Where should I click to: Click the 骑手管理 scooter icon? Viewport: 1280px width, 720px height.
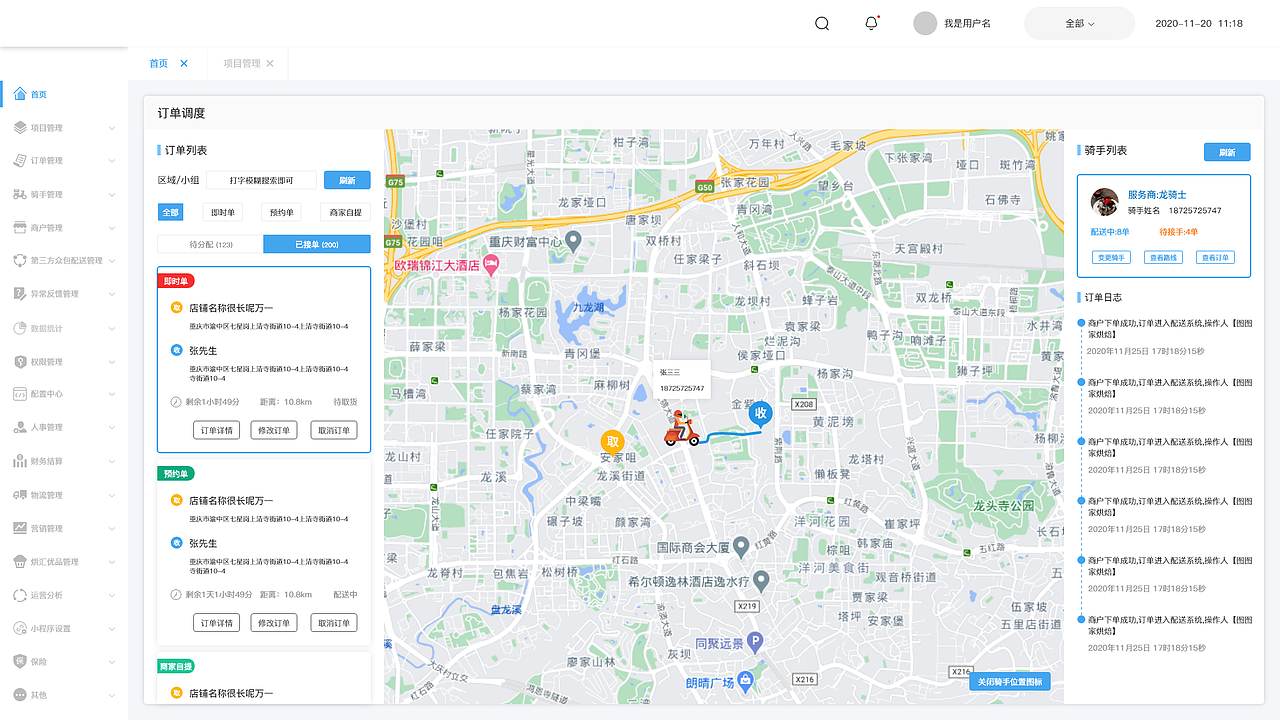point(20,194)
